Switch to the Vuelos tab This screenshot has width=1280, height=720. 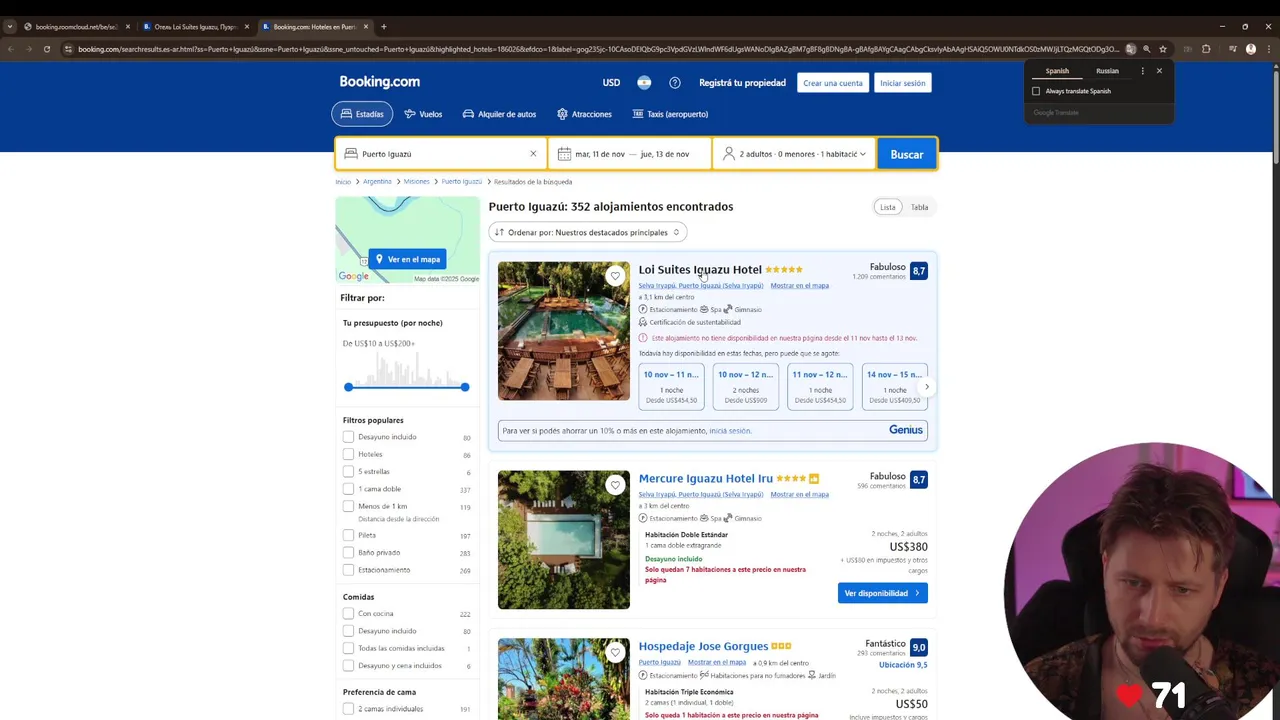[423, 114]
